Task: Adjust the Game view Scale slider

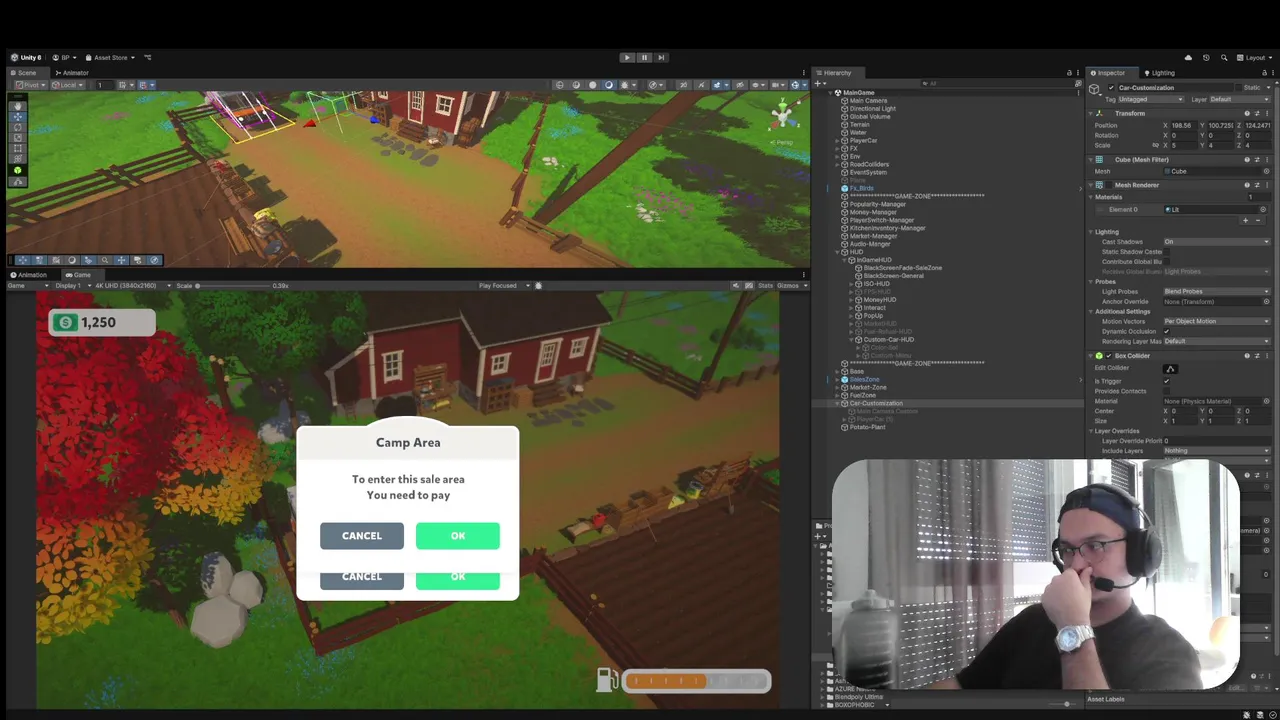Action: pyautogui.click(x=232, y=286)
